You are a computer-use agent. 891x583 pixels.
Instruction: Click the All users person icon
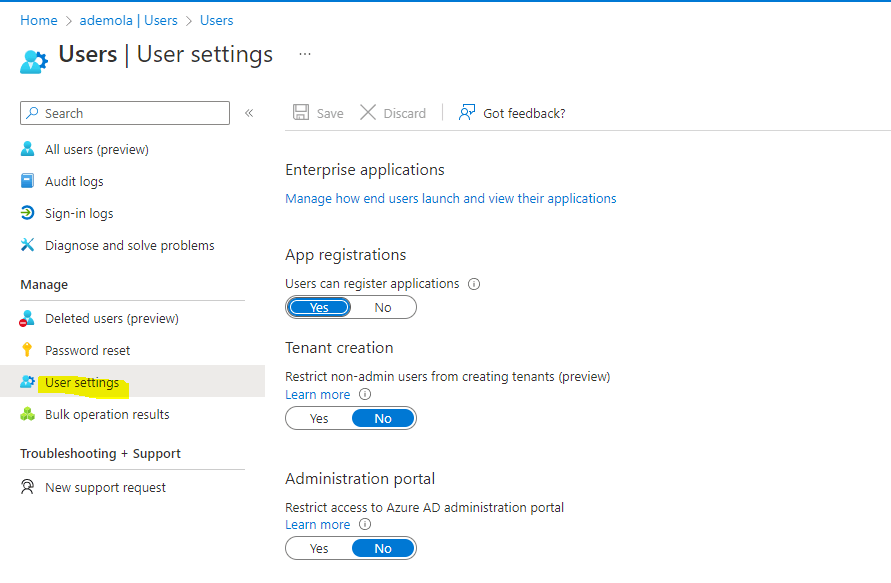27,149
